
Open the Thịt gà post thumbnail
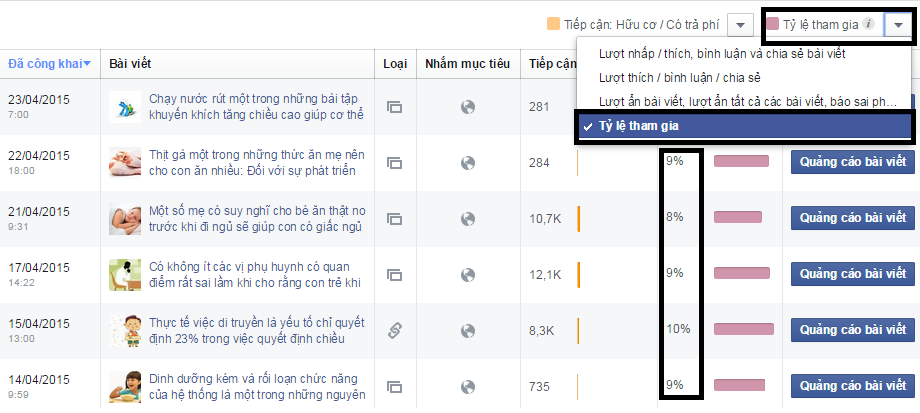pyautogui.click(x=125, y=163)
